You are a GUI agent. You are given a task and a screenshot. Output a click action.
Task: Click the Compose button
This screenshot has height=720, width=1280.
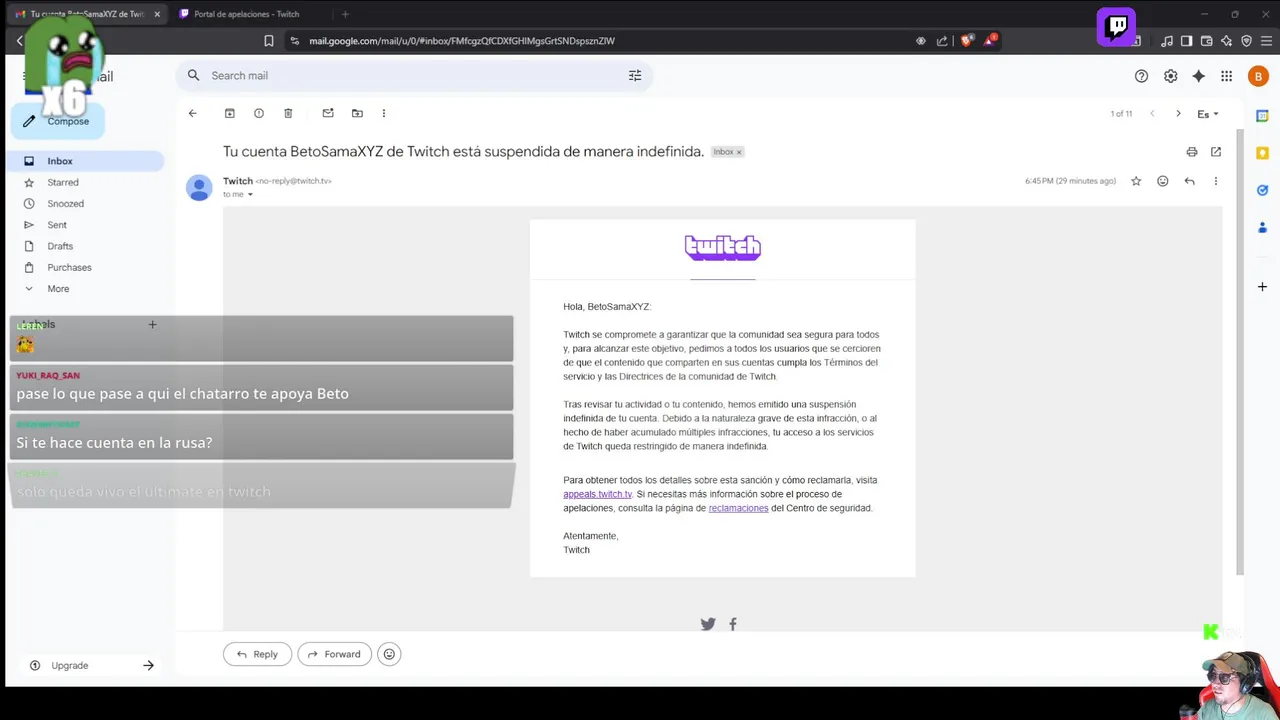[x=58, y=121]
